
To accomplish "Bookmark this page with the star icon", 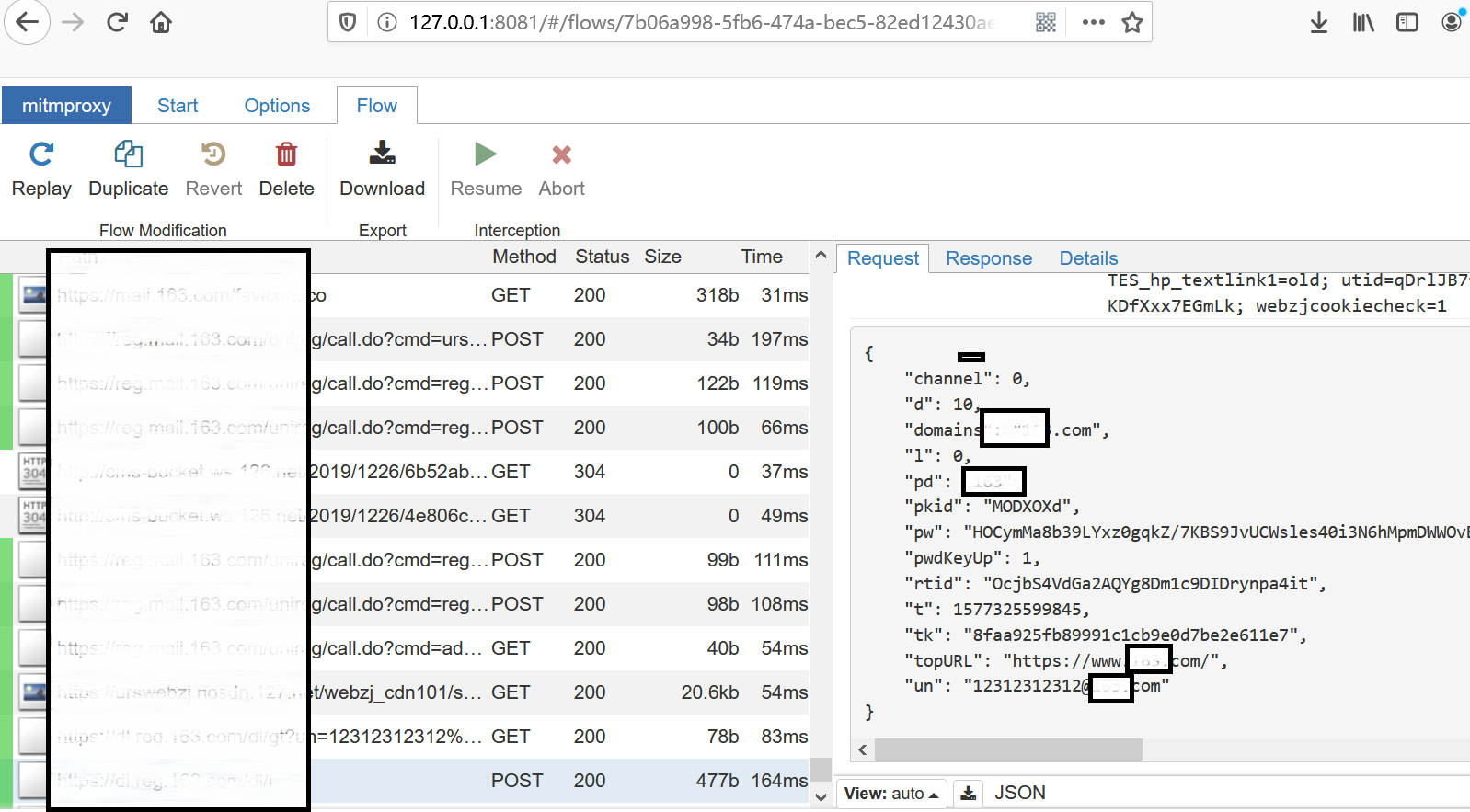I will (x=1132, y=22).
